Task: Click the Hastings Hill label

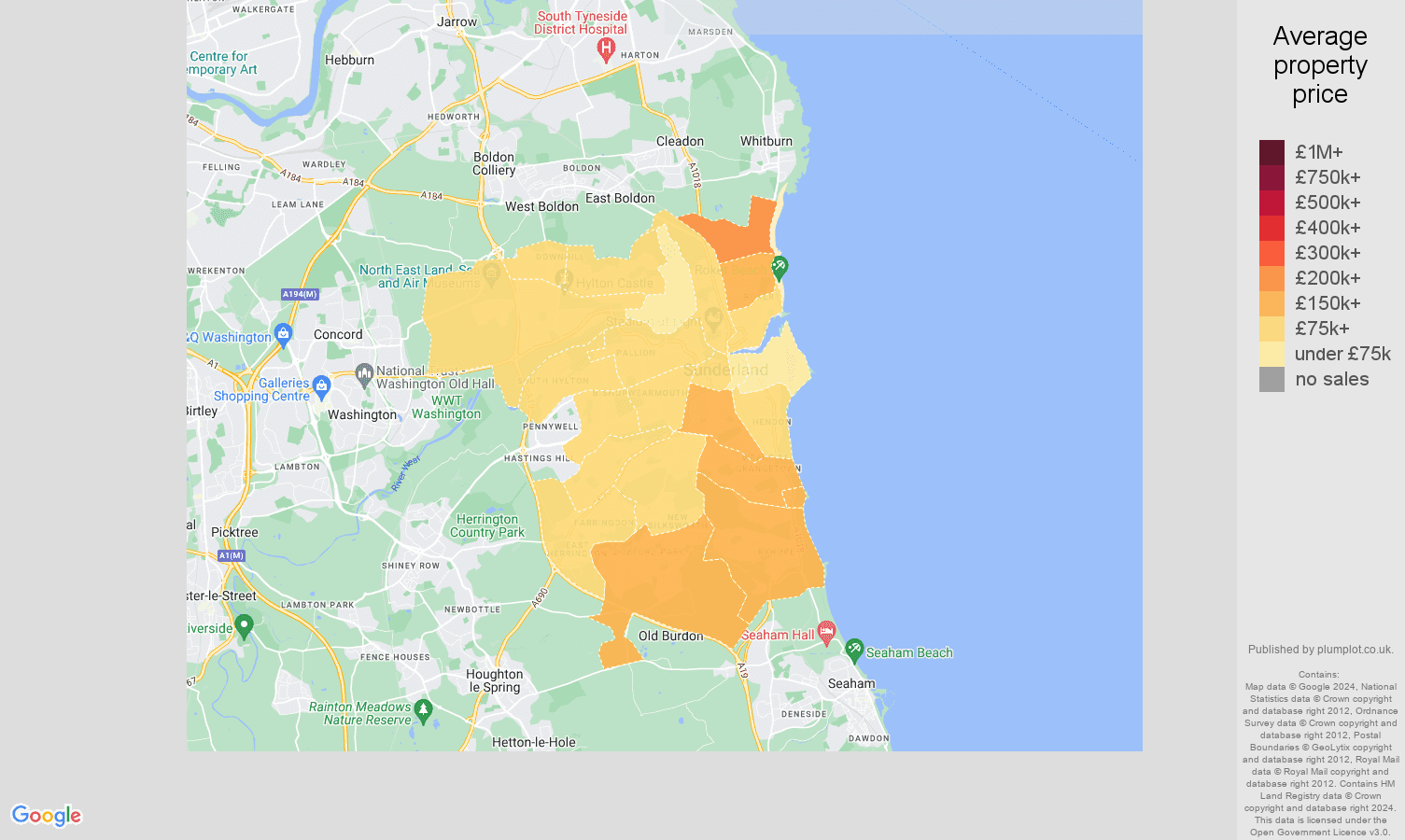Action: click(537, 458)
